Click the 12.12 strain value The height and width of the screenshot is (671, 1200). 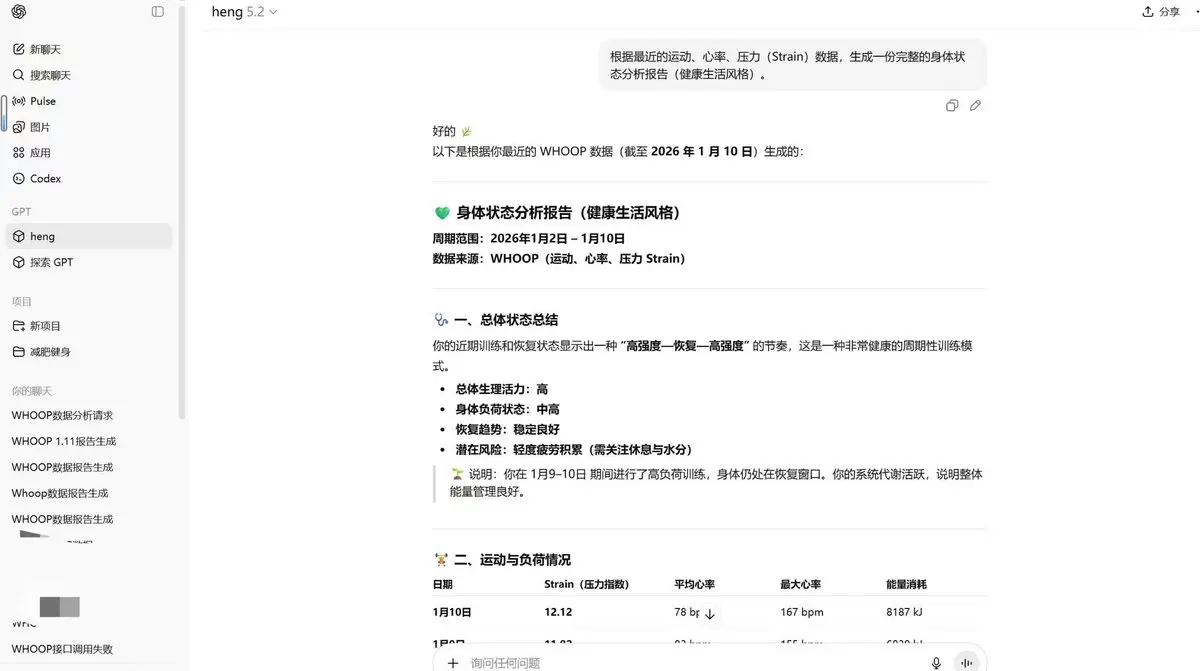click(x=558, y=612)
